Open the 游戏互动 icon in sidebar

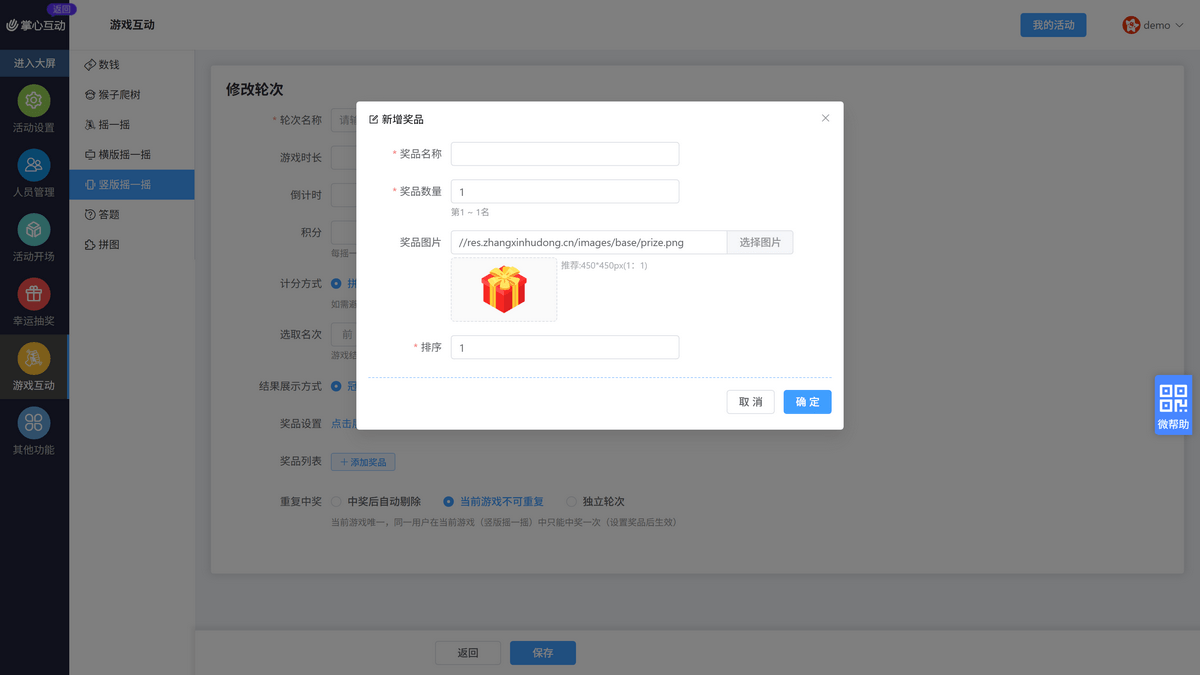(x=34, y=358)
